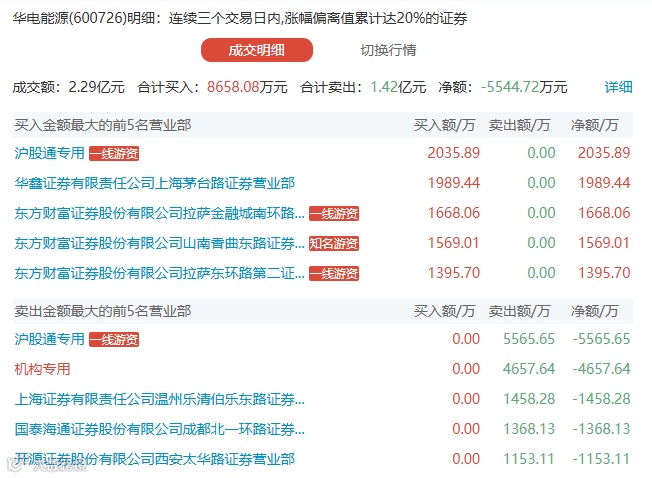This screenshot has height=478, width=652.
Task: Click 知名游资 tag on 山南香曲东路 row
Action: point(334,244)
